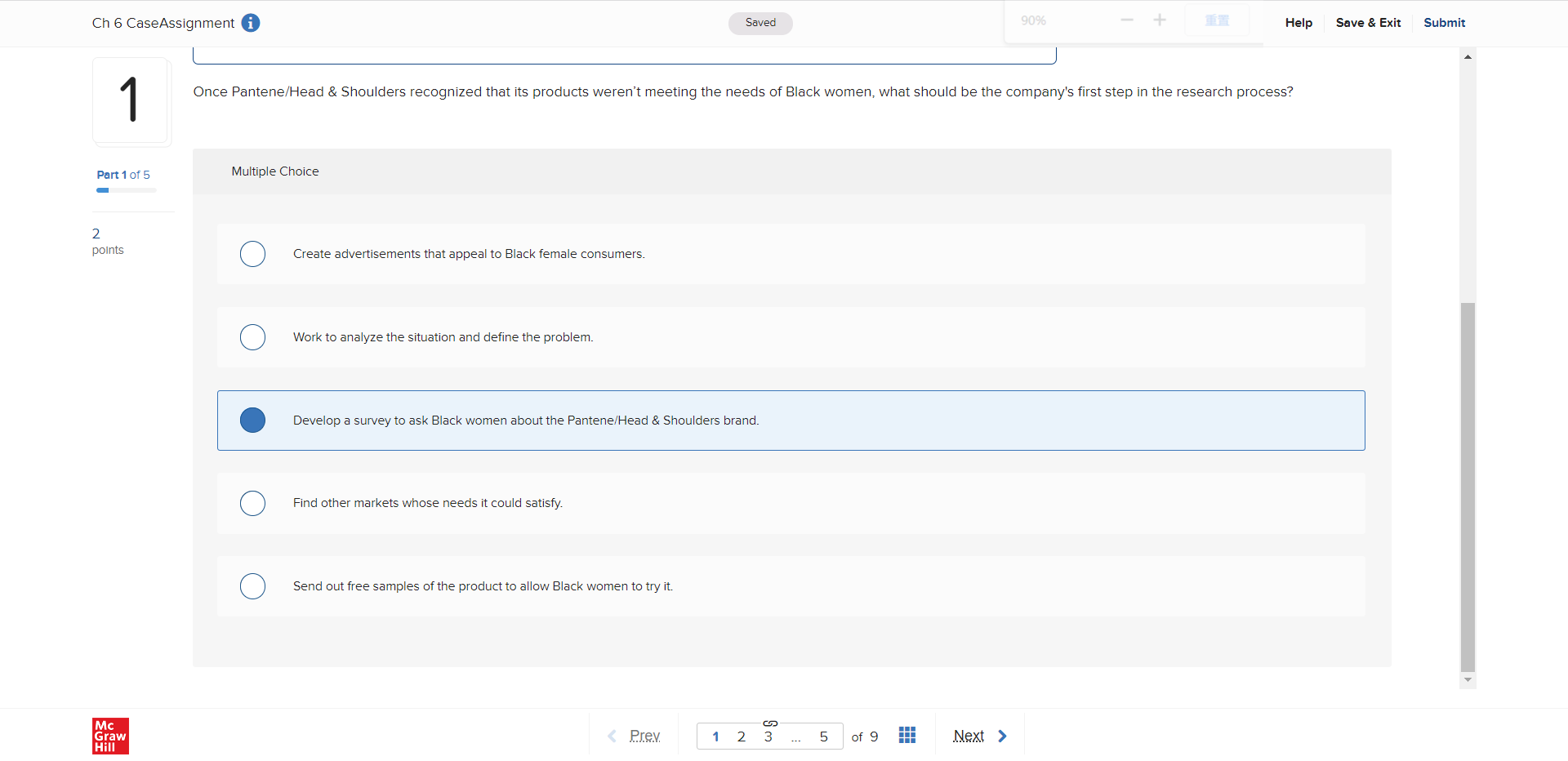Click the large question number 1 card
The width and height of the screenshot is (1568, 761).
tap(130, 100)
